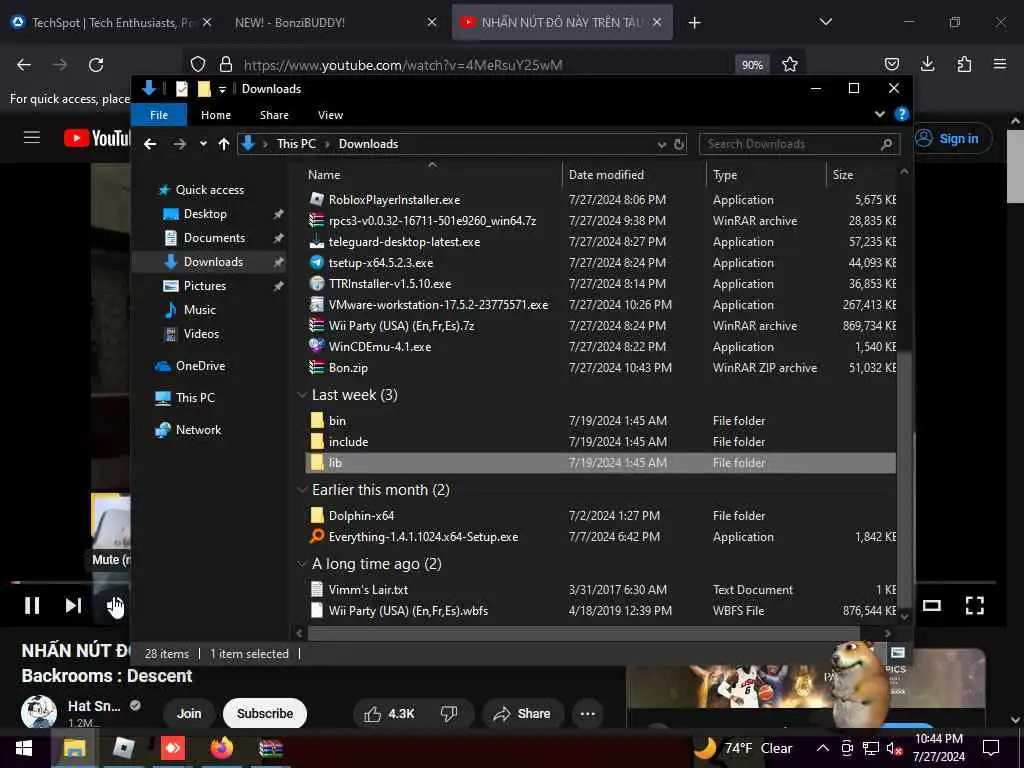Open the Home ribbon tab
The height and width of the screenshot is (768, 1024).
216,115
